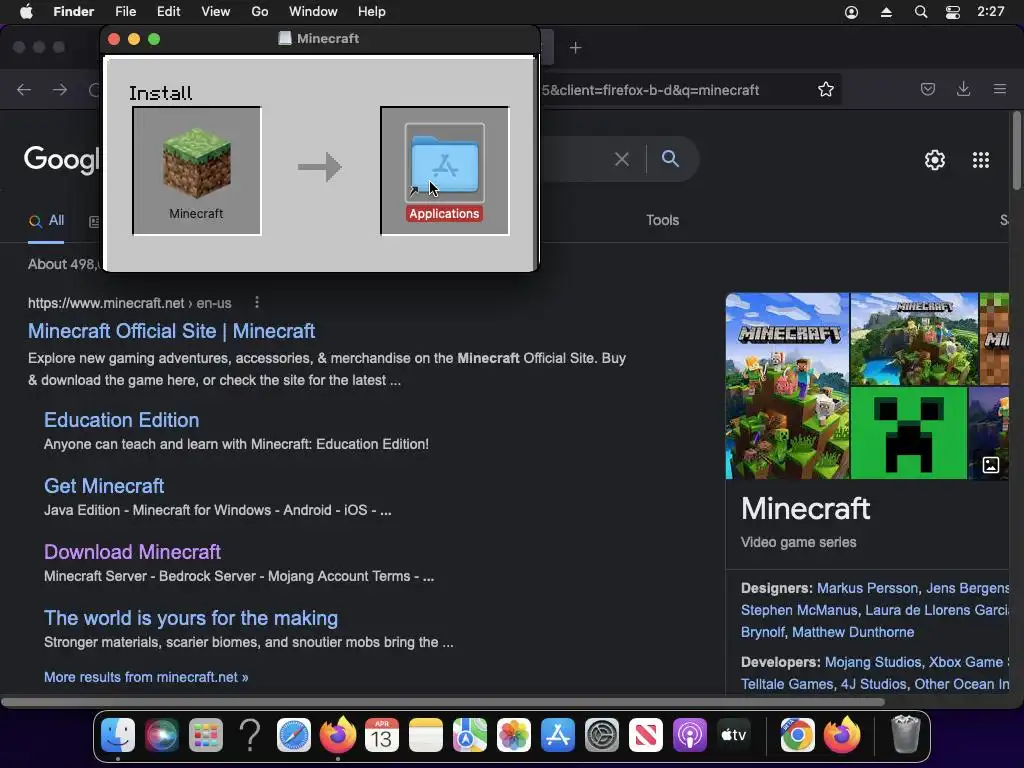Open App Store from the Dock
1024x768 pixels.
point(558,736)
